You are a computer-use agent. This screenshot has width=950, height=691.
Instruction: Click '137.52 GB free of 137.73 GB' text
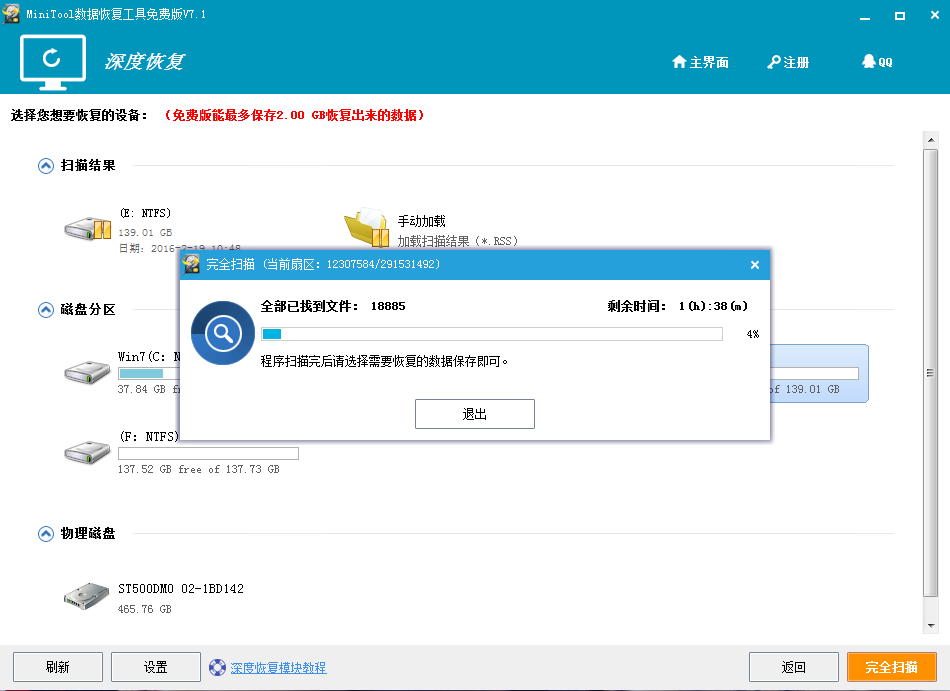tap(199, 469)
